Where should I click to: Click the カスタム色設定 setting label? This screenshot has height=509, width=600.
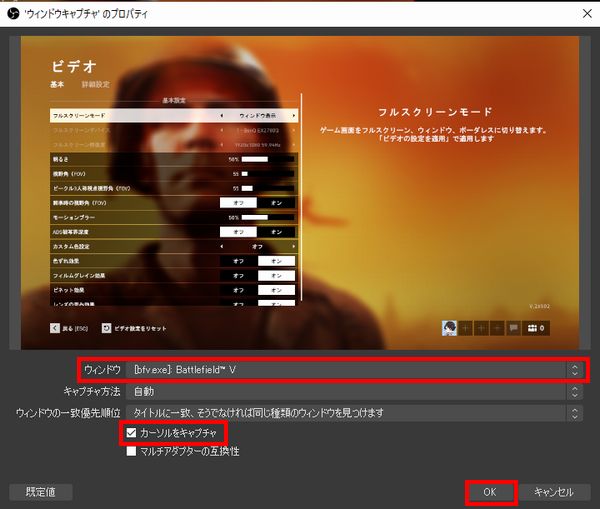[x=71, y=246]
